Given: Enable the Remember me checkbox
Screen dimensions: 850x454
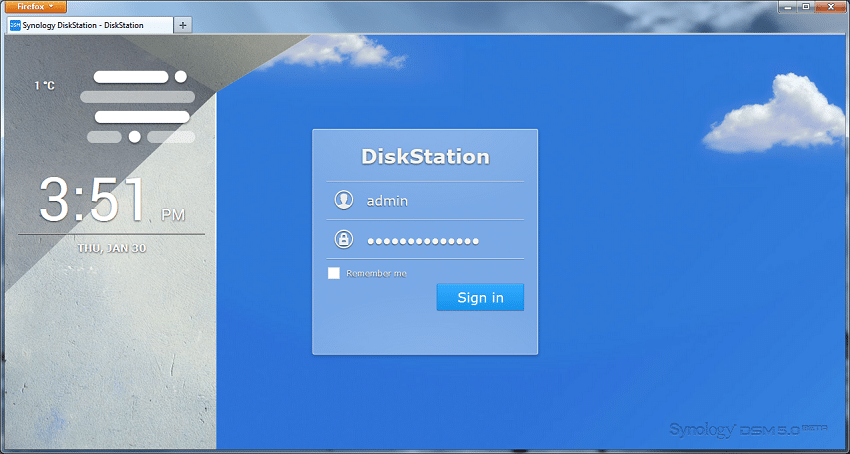Looking at the screenshot, I should point(334,273).
